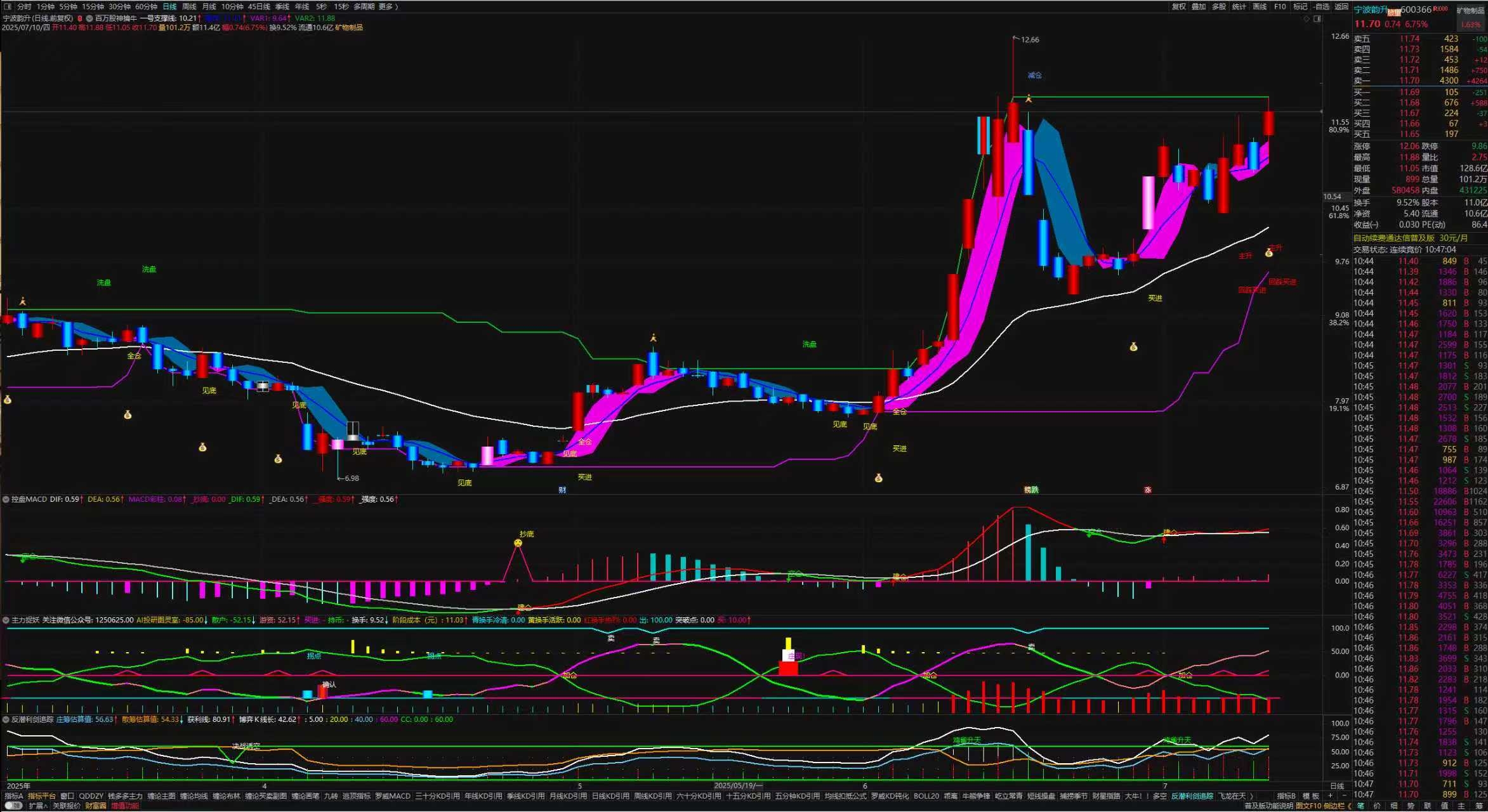Click the money bag icon near 主升 label
This screenshot has width=1488, height=812.
[x=1268, y=253]
